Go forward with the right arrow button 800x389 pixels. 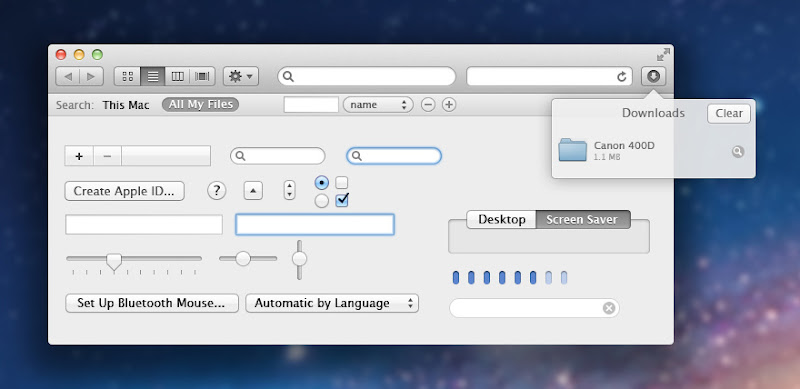(91, 77)
